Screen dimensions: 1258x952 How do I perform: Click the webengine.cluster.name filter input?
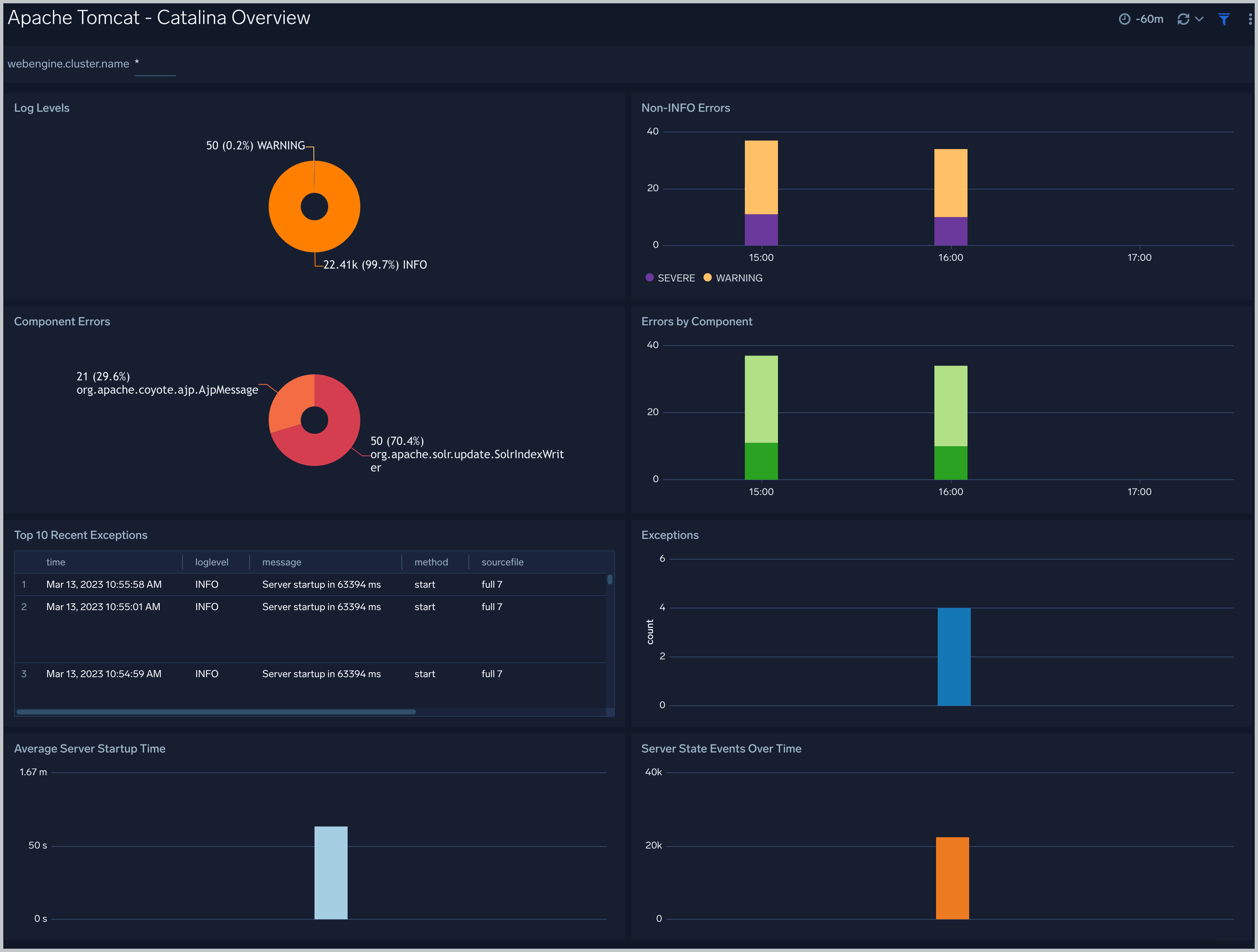coord(155,64)
